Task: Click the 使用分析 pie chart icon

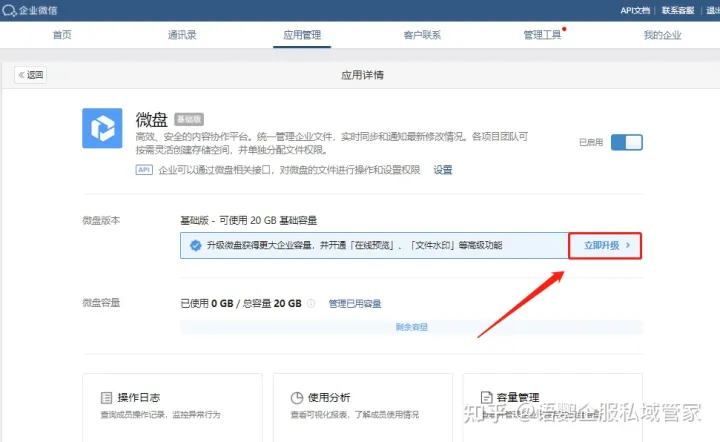Action: tap(296, 397)
